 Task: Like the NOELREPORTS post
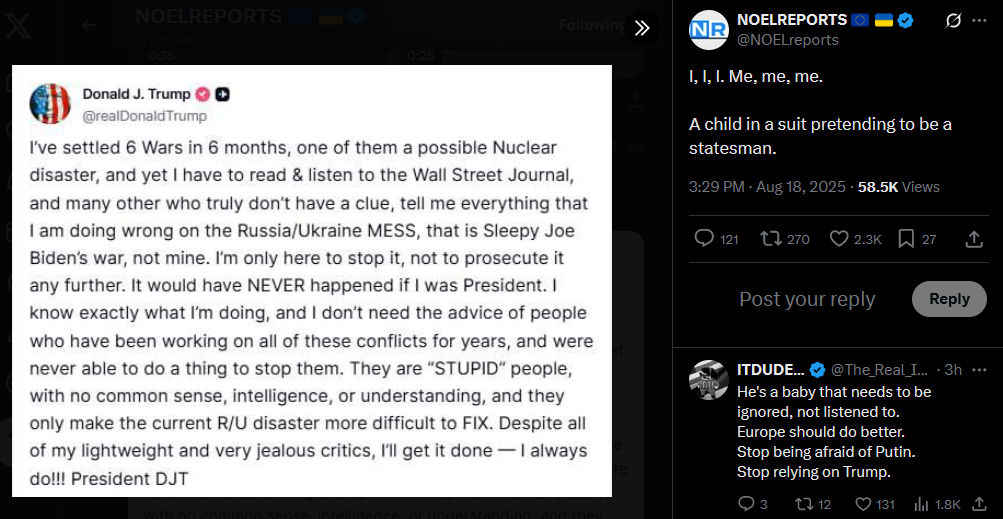(839, 239)
